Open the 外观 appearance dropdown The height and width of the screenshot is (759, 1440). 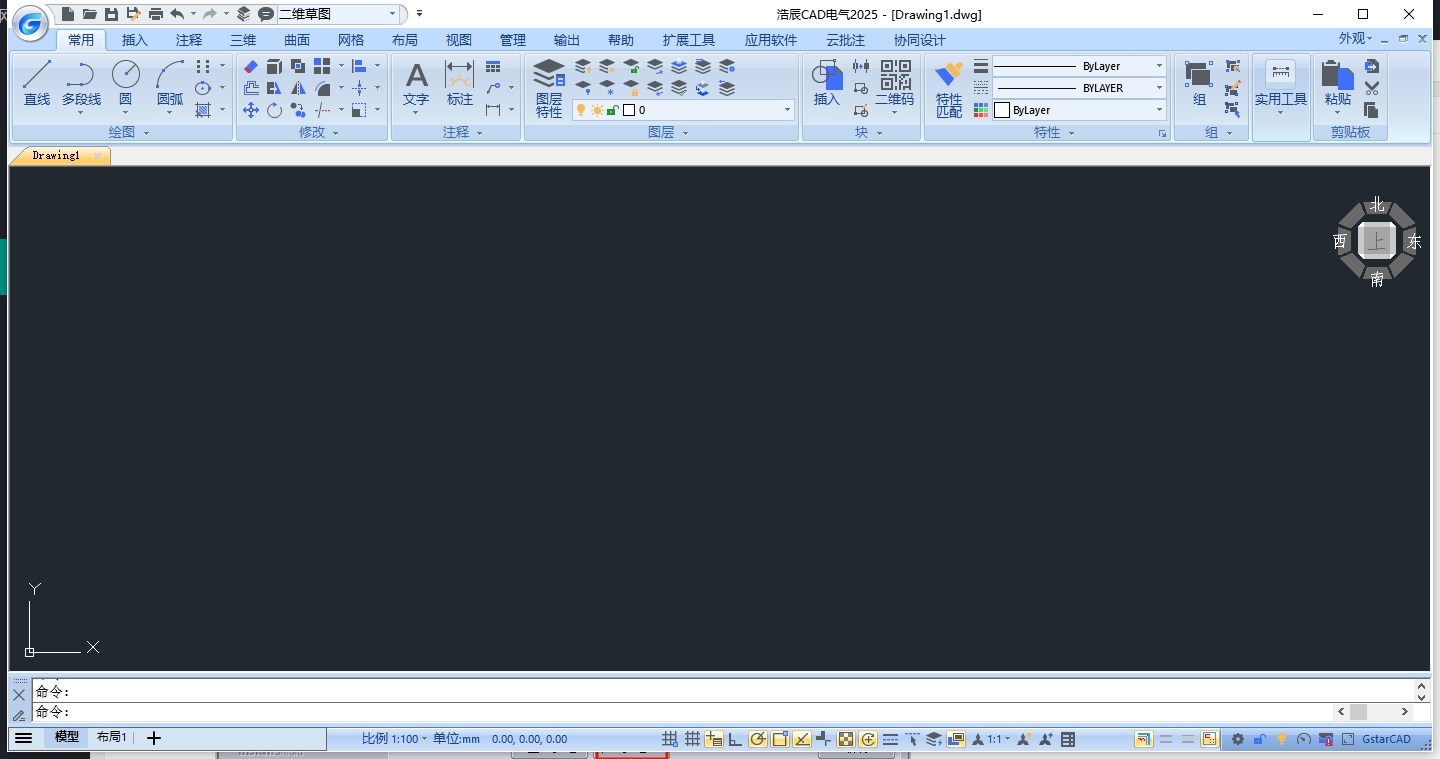coord(1356,39)
